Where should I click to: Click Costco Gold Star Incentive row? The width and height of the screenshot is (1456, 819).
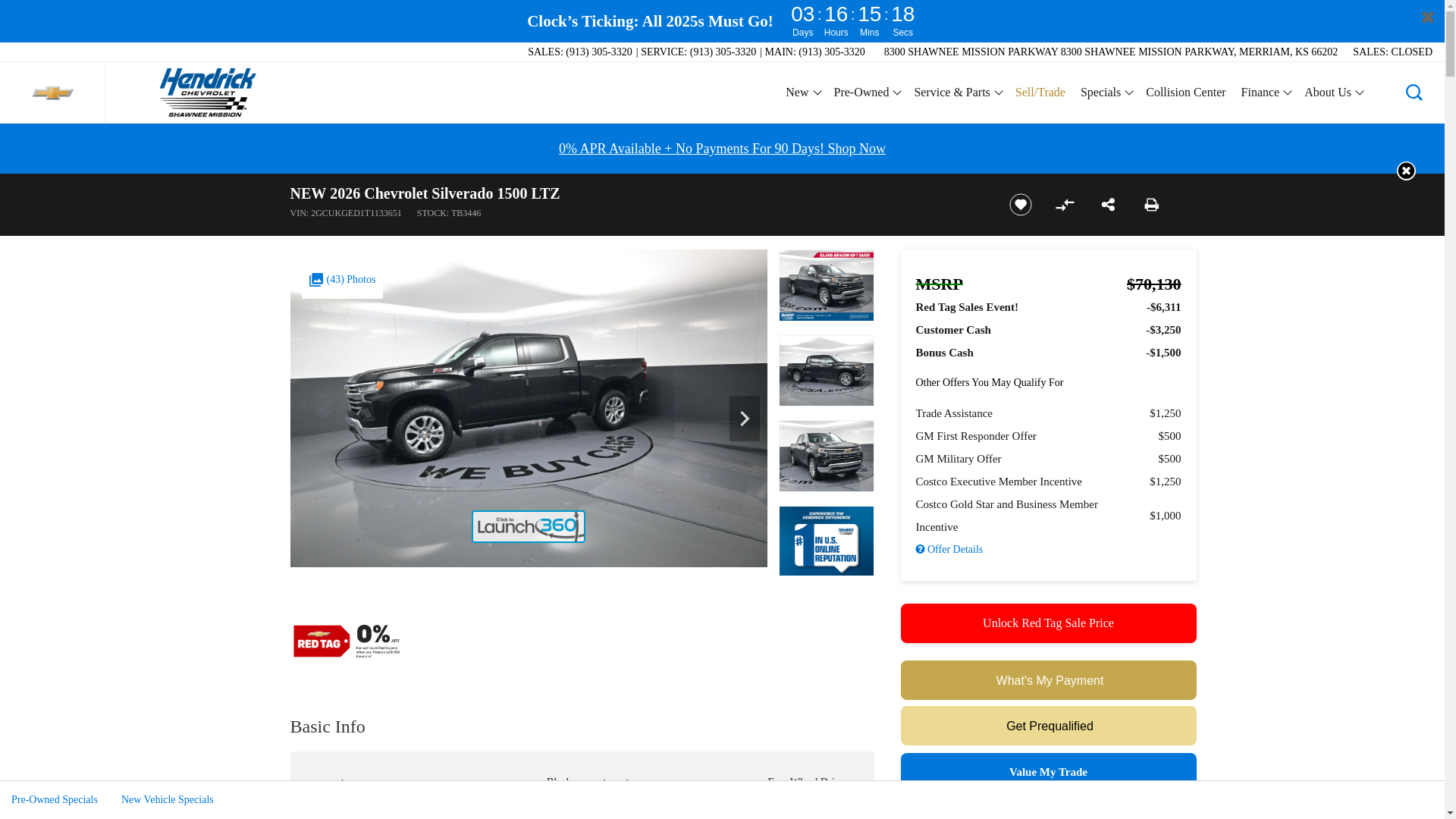pyautogui.click(x=1048, y=516)
